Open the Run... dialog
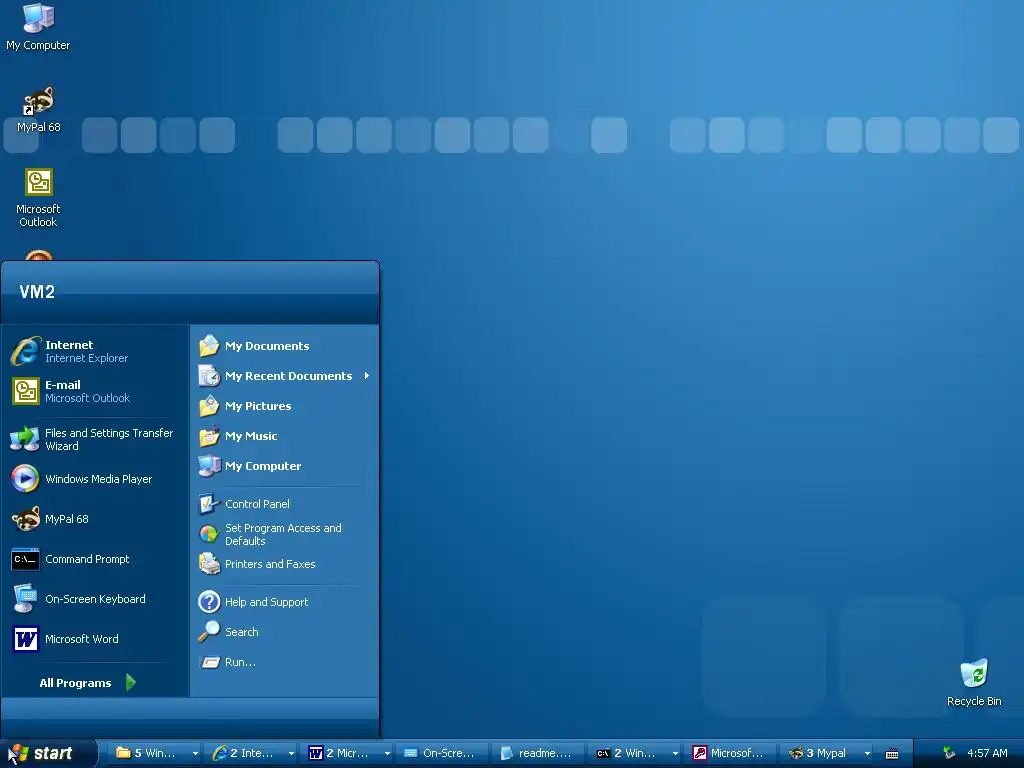Screen dimensions: 1024x768 point(284,662)
